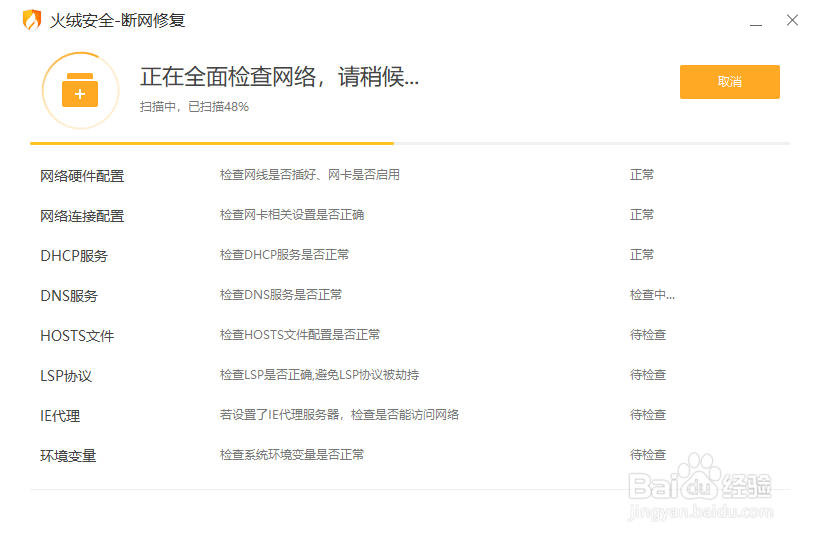Click 待检查 status of LSP协议

coord(648,375)
